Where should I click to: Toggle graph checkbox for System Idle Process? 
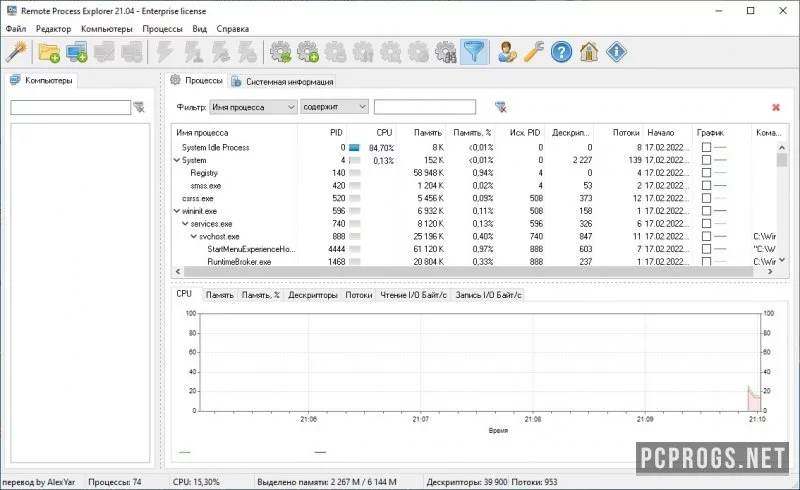point(706,148)
